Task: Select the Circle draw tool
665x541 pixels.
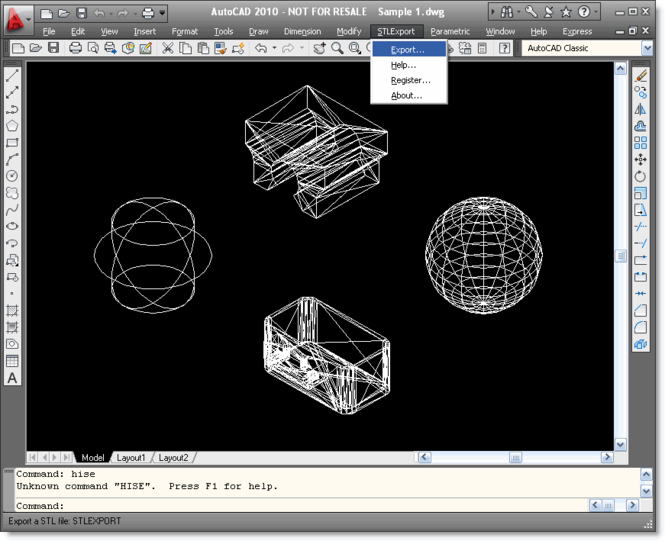Action: click(x=12, y=176)
